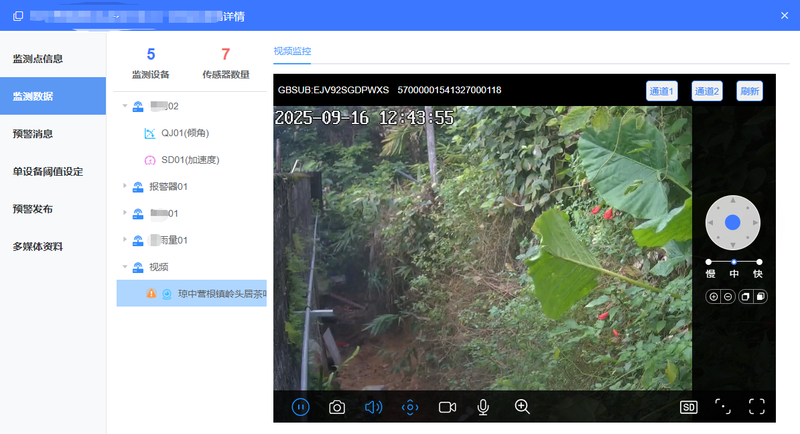Pause the video playback

(x=301, y=407)
